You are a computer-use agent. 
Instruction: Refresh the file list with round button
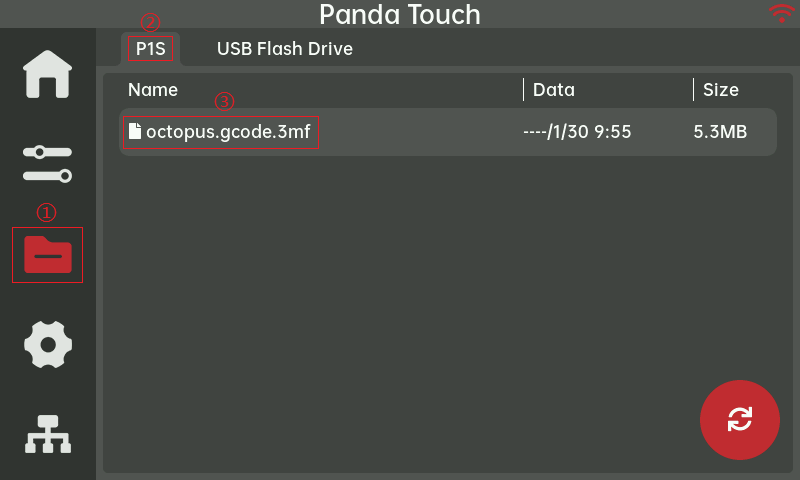(x=740, y=420)
